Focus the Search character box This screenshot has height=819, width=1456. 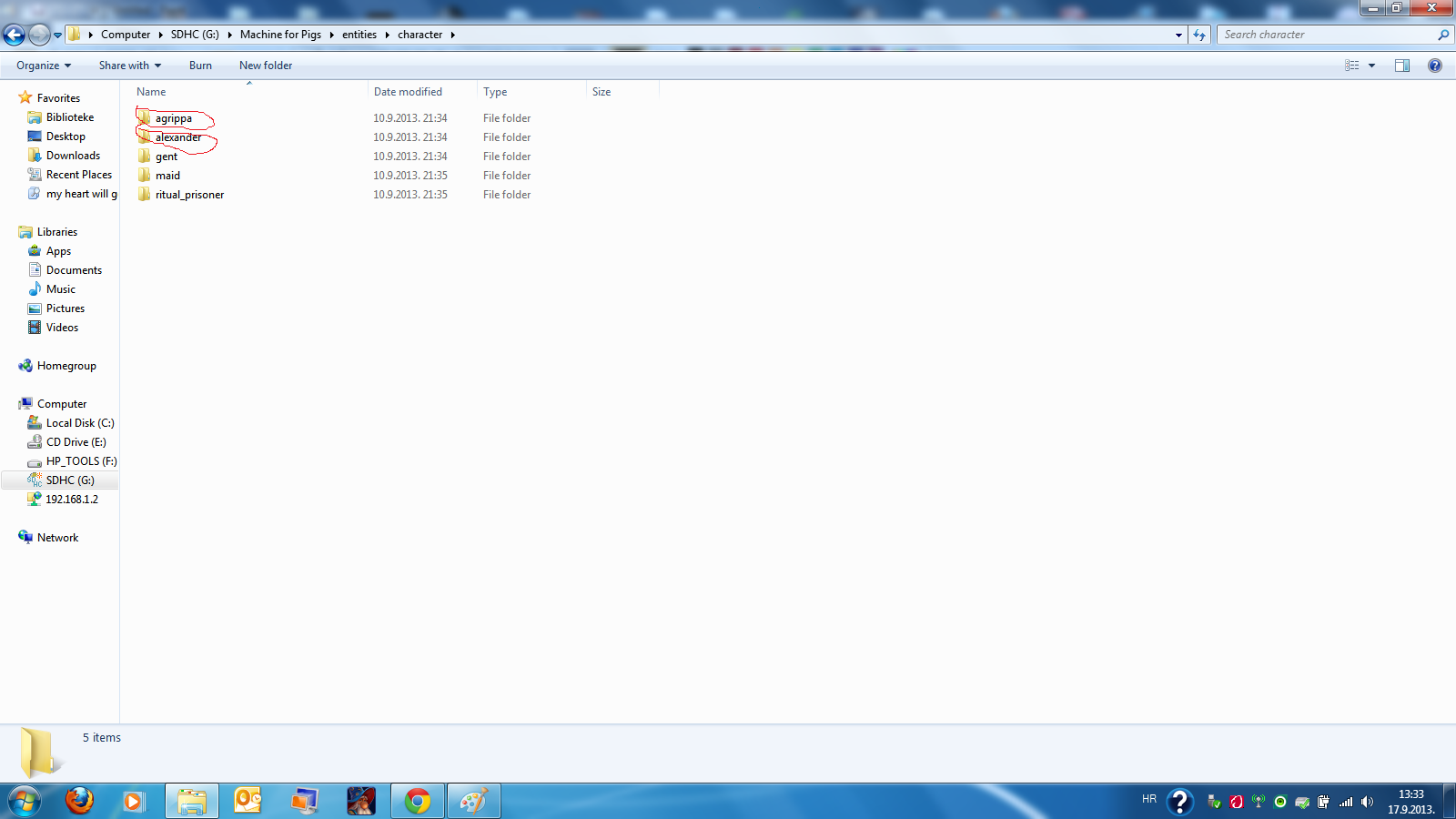1326,35
